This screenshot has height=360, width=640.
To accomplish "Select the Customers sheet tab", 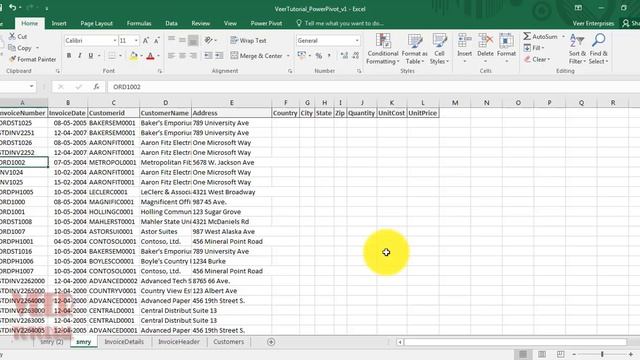I will pyautogui.click(x=228, y=342).
